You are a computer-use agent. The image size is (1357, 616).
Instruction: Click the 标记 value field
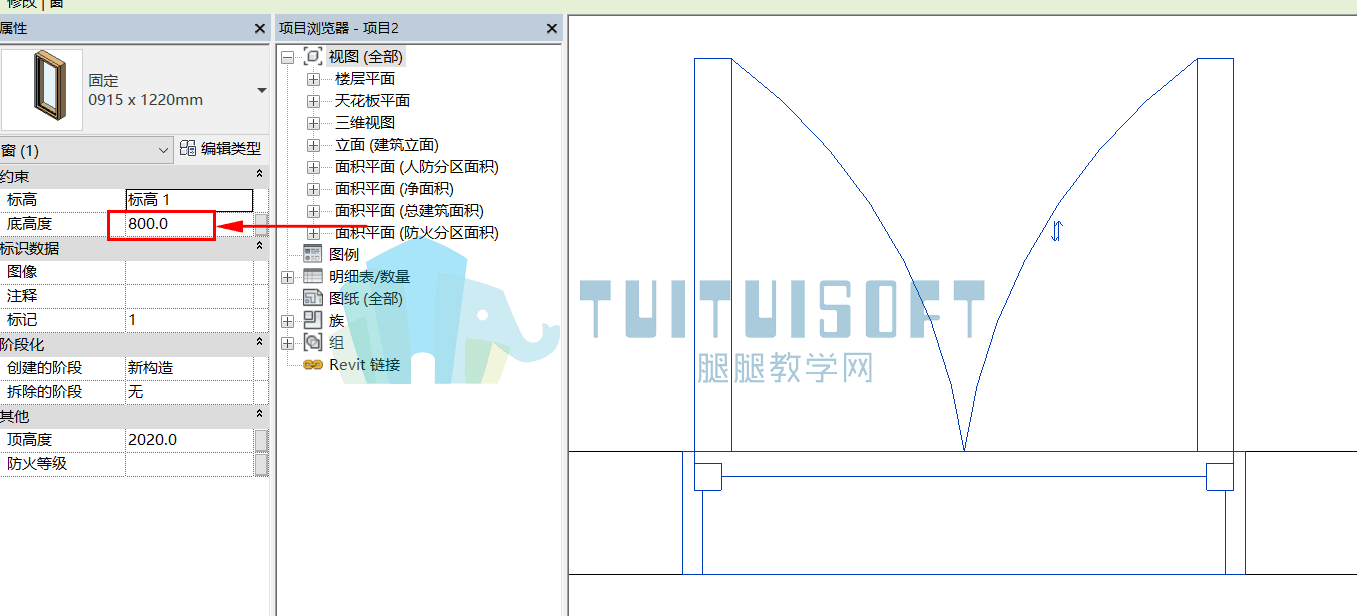[189, 320]
